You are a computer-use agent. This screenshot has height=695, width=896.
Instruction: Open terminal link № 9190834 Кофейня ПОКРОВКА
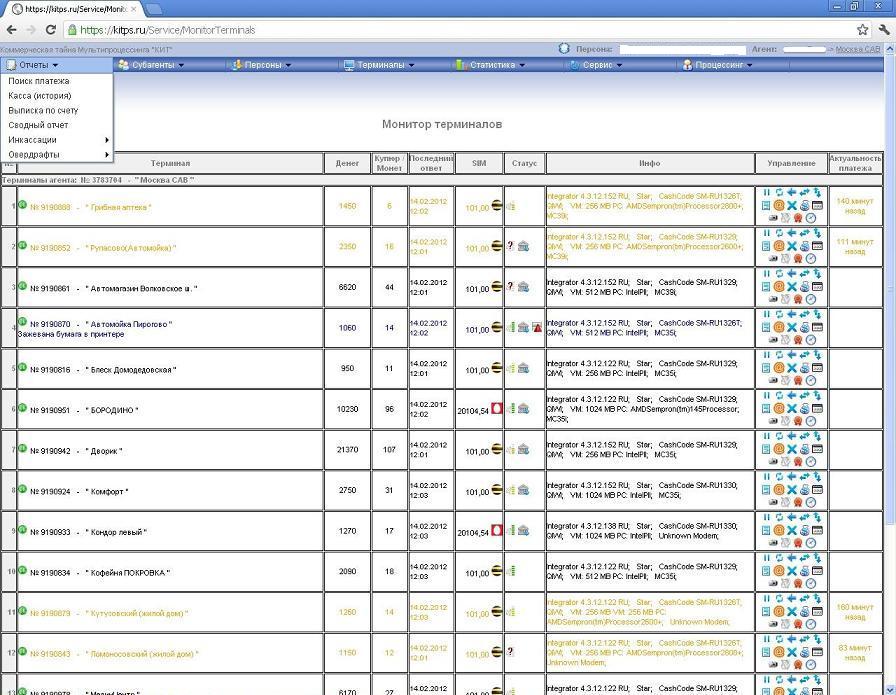[100, 573]
